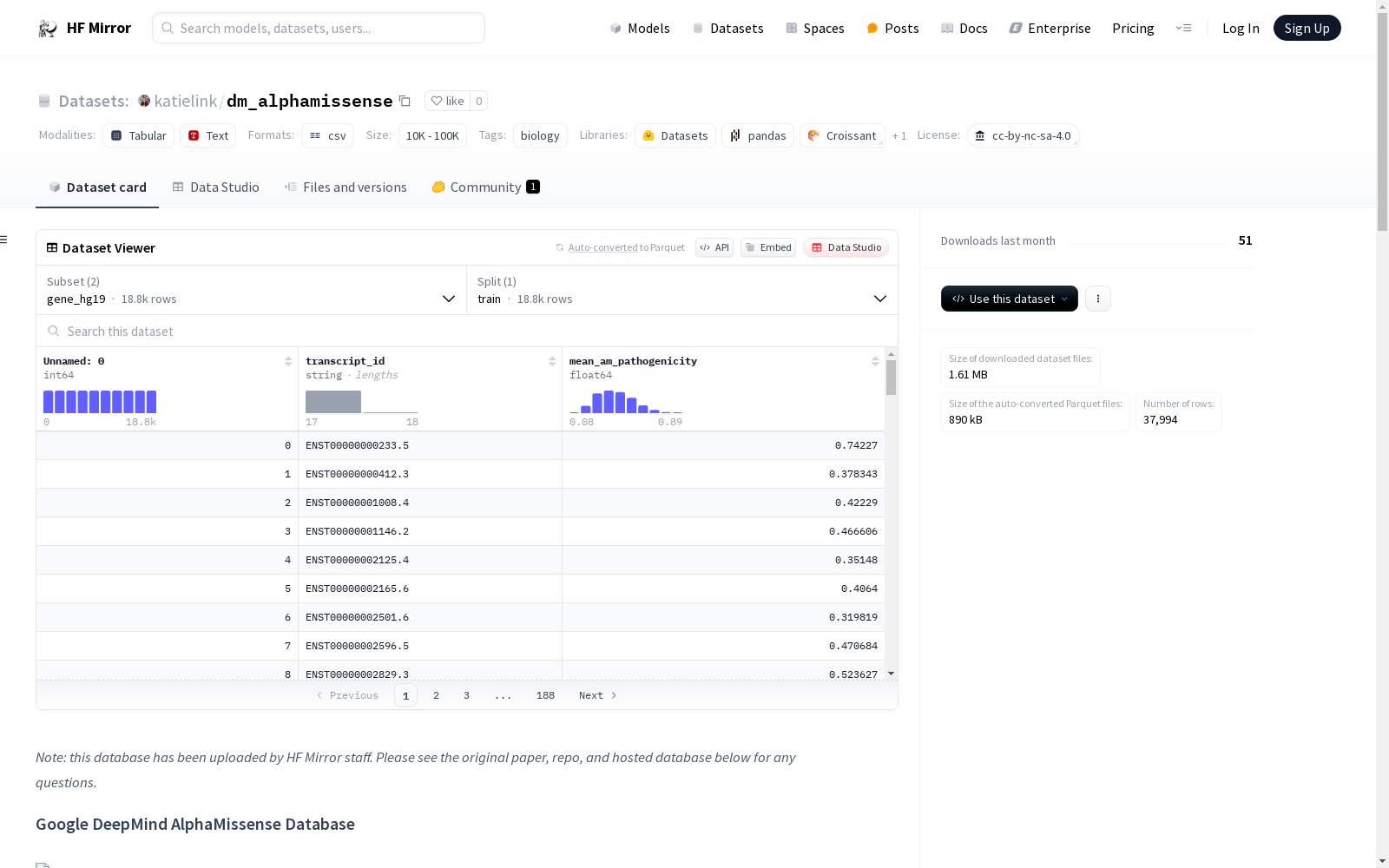Image resolution: width=1389 pixels, height=868 pixels.
Task: Go to page 3 of rows
Action: coord(466,695)
